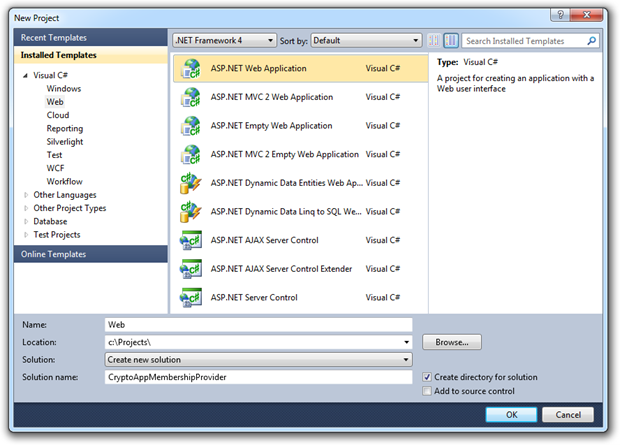Select 'ASP.NET MVC 2 Web Application' template text
Screen dimensions: 620x445
point(272,97)
